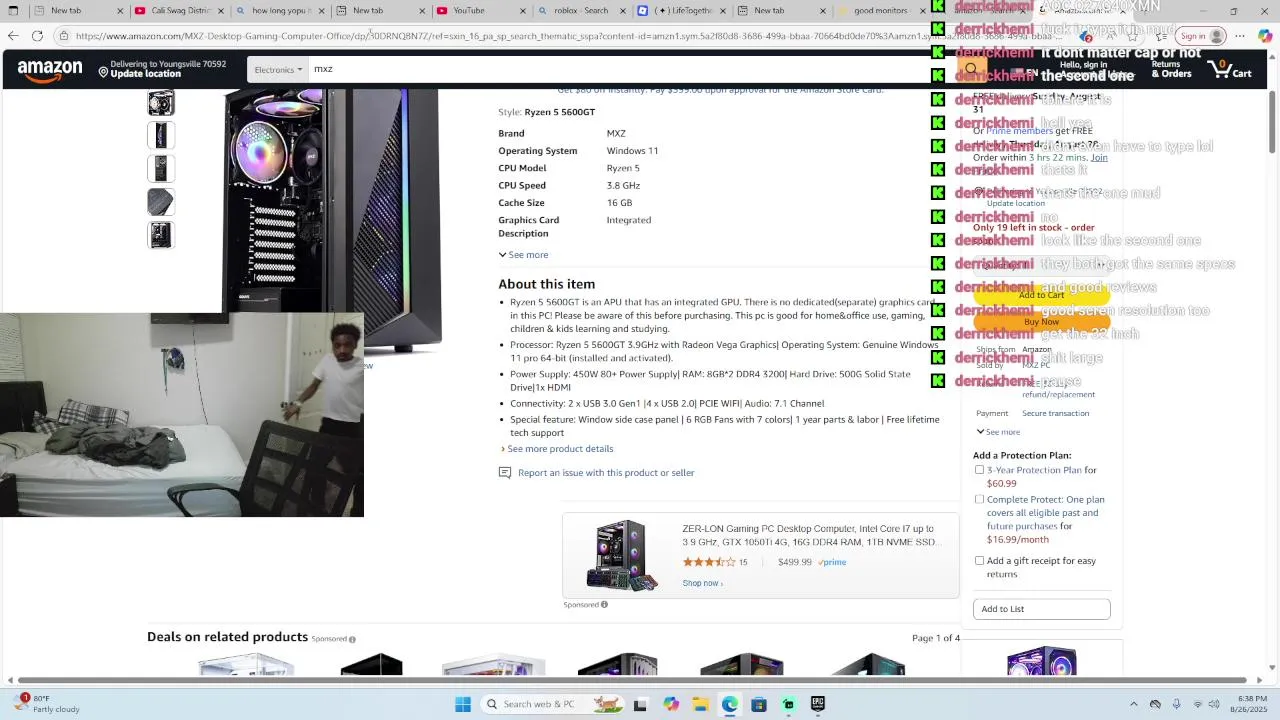The image size is (1280, 720).
Task: Open the Add to List dropdown
Action: click(x=1041, y=609)
